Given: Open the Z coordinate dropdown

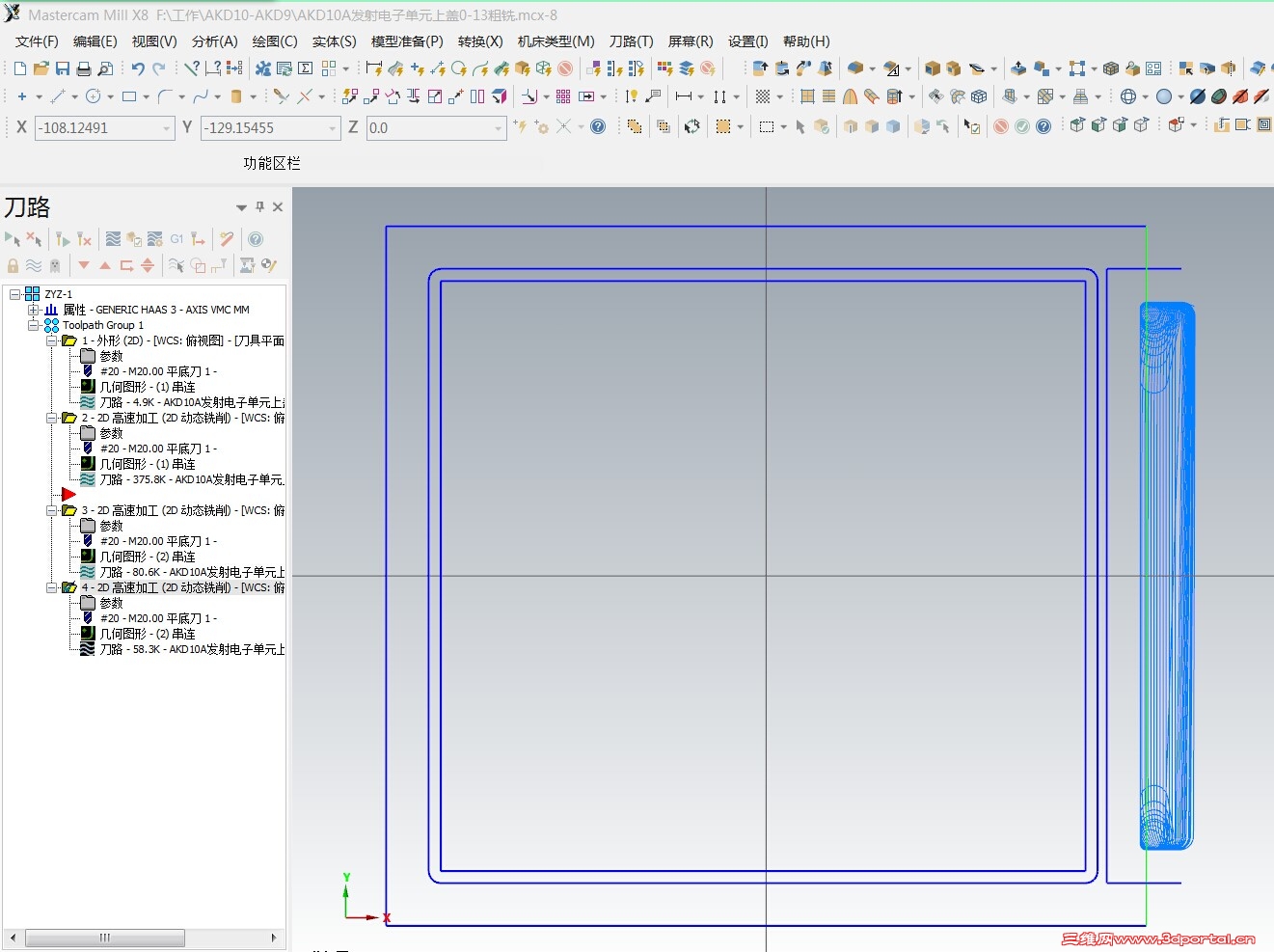Looking at the screenshot, I should click(x=499, y=128).
